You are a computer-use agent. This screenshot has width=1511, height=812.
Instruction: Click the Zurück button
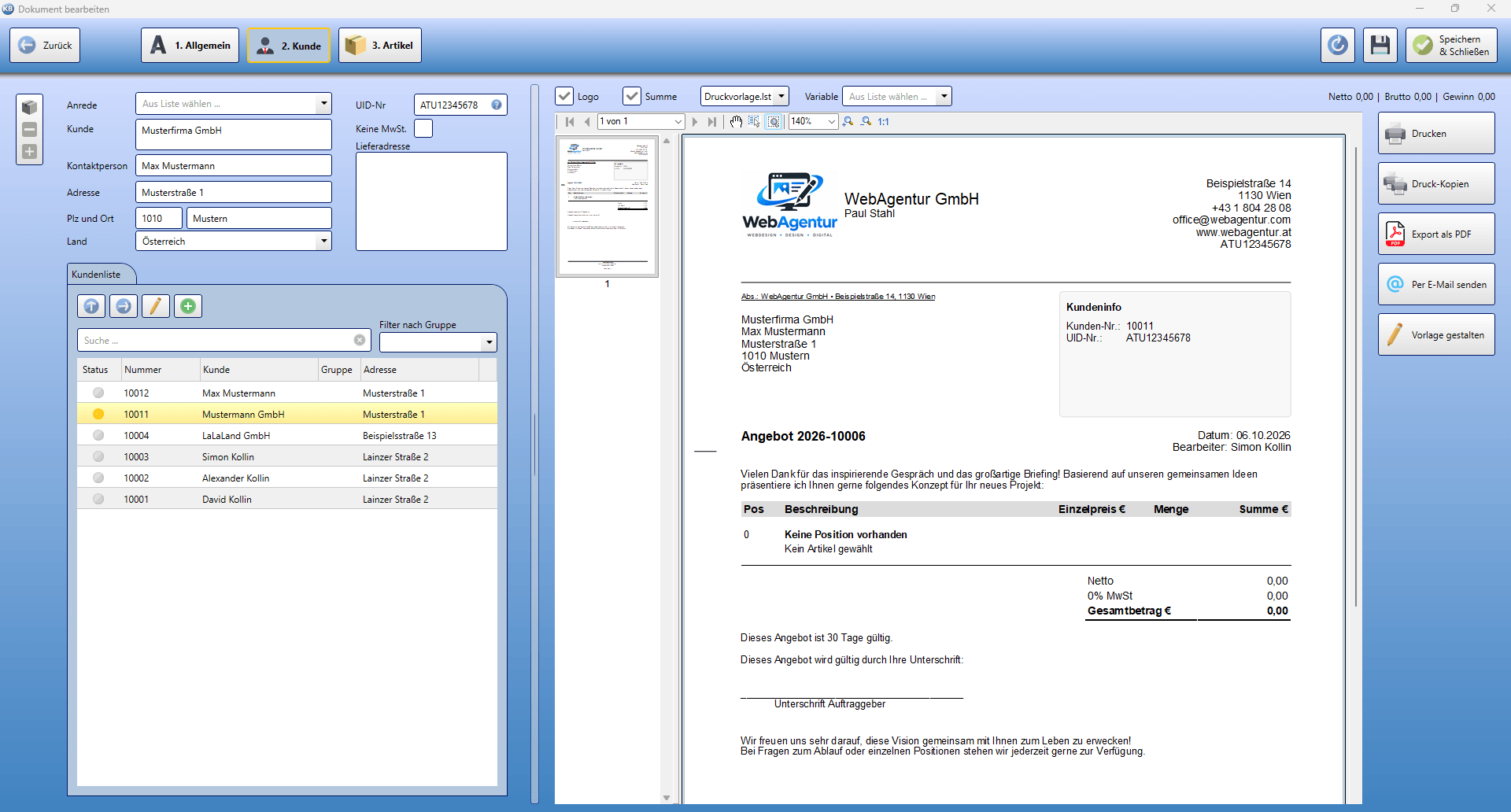45,45
